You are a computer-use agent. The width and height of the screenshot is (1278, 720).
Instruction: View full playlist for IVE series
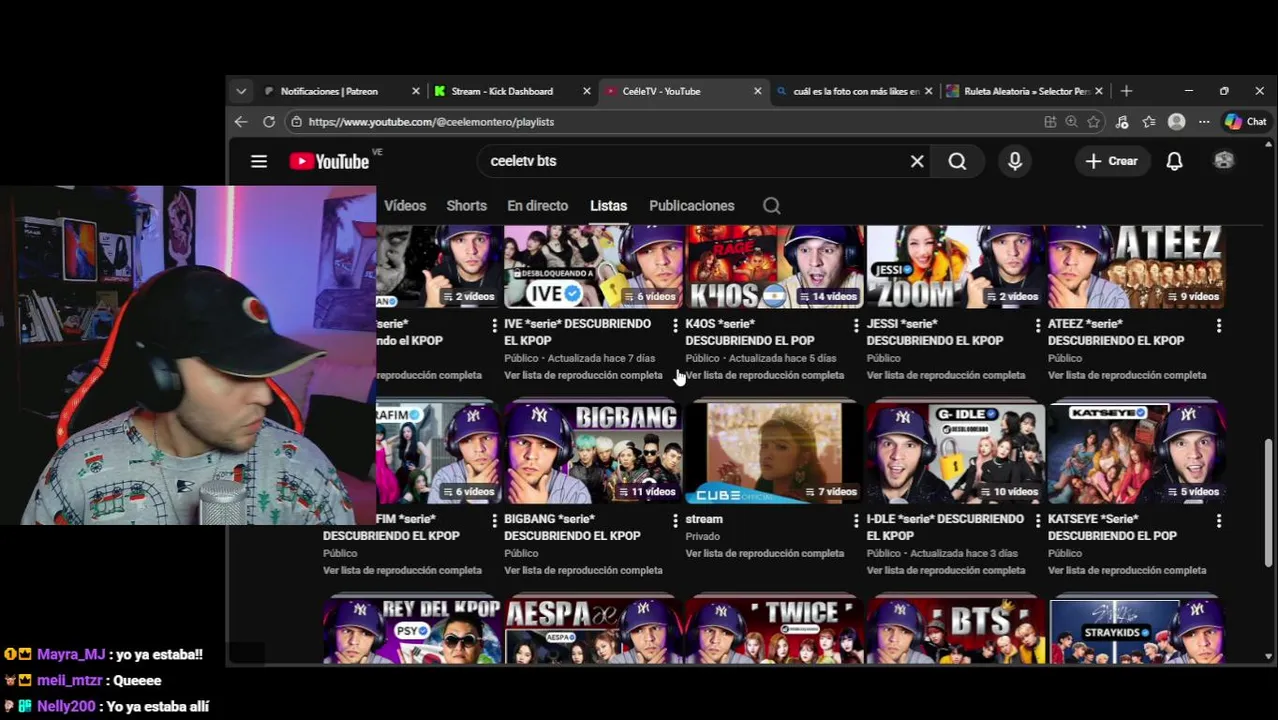(x=583, y=376)
